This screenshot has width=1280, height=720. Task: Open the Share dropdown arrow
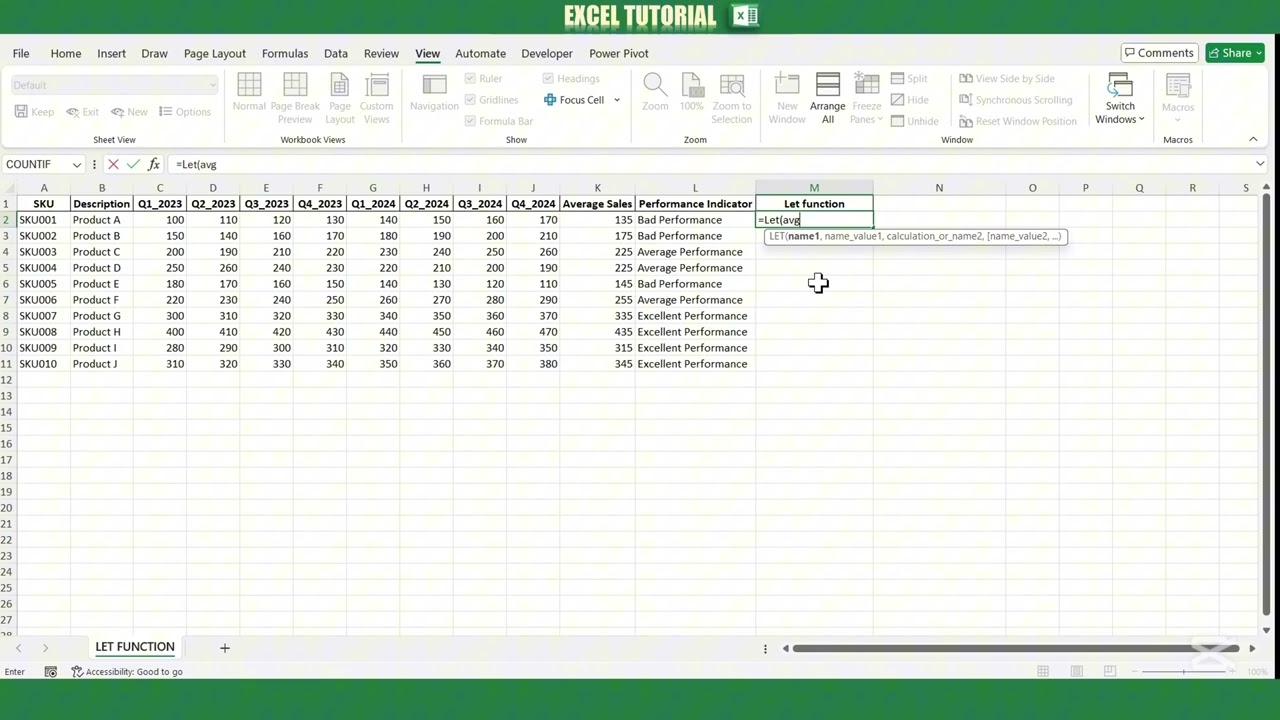[1259, 53]
